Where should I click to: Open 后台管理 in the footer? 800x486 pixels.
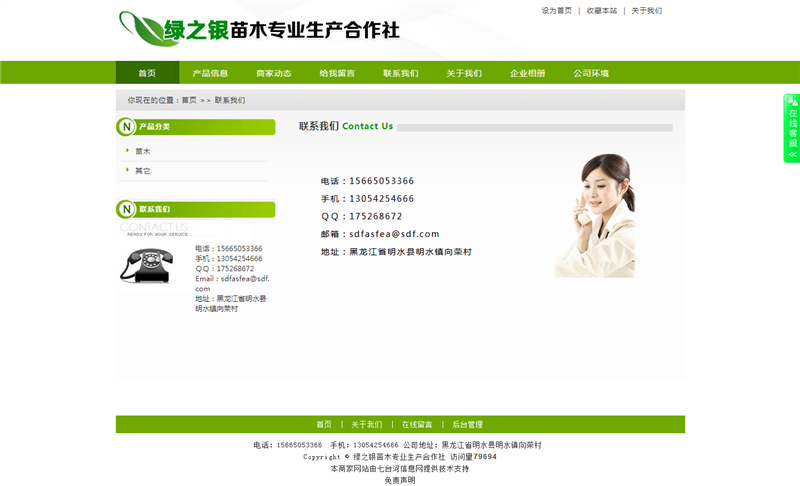pyautogui.click(x=467, y=424)
